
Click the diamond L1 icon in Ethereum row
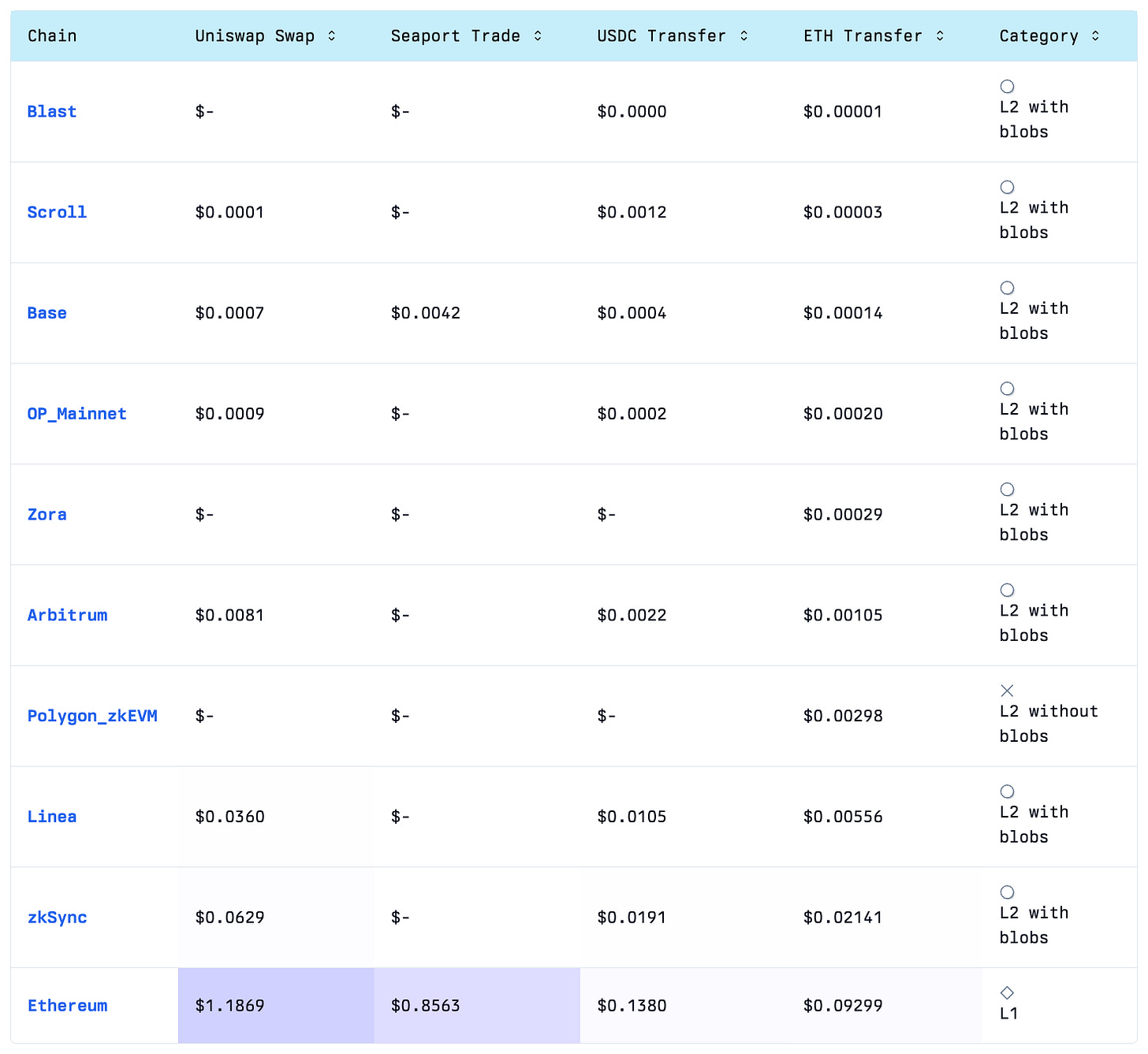pos(1007,993)
